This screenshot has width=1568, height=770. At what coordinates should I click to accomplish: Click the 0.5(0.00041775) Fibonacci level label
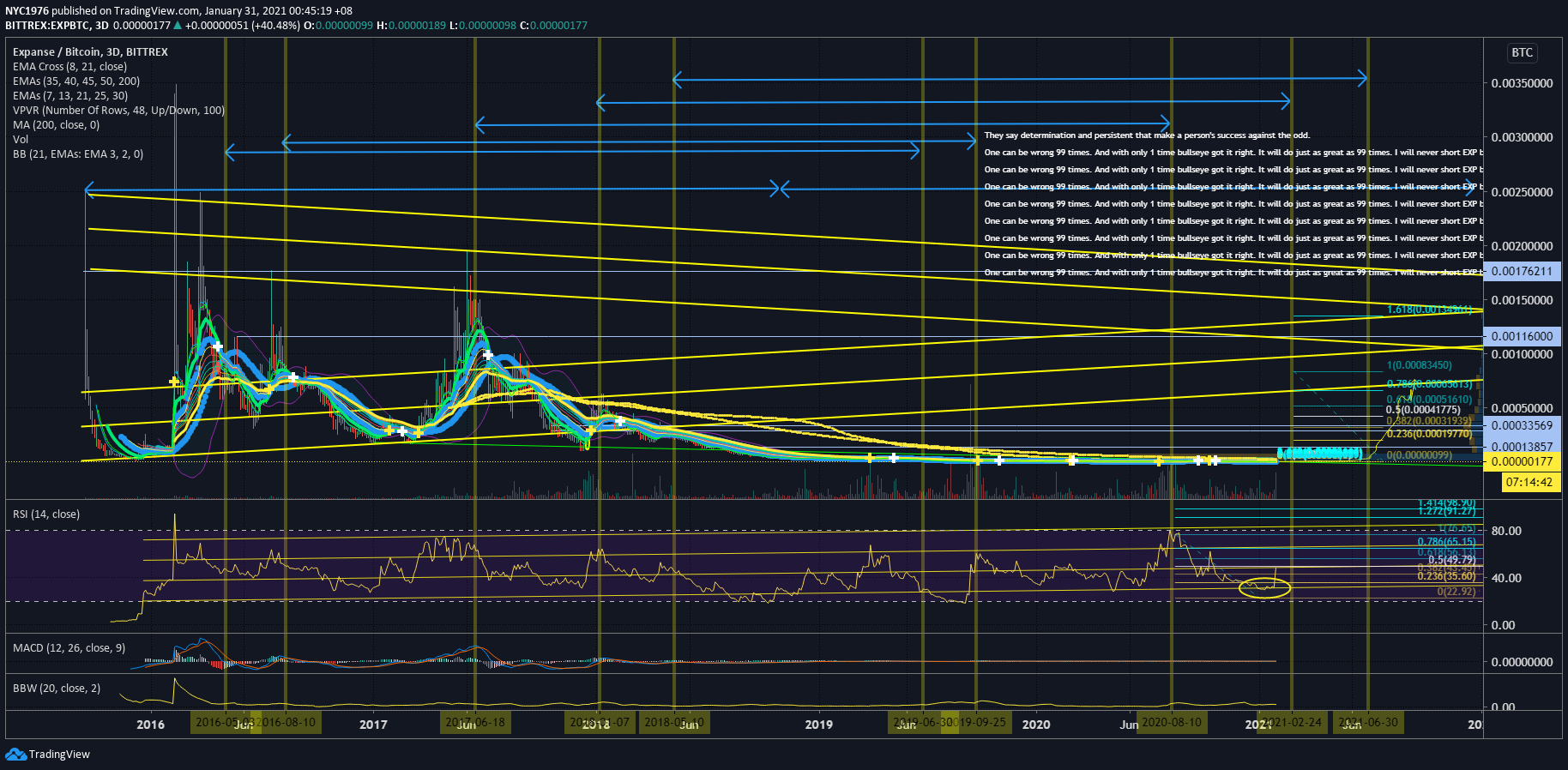pyautogui.click(x=1423, y=410)
